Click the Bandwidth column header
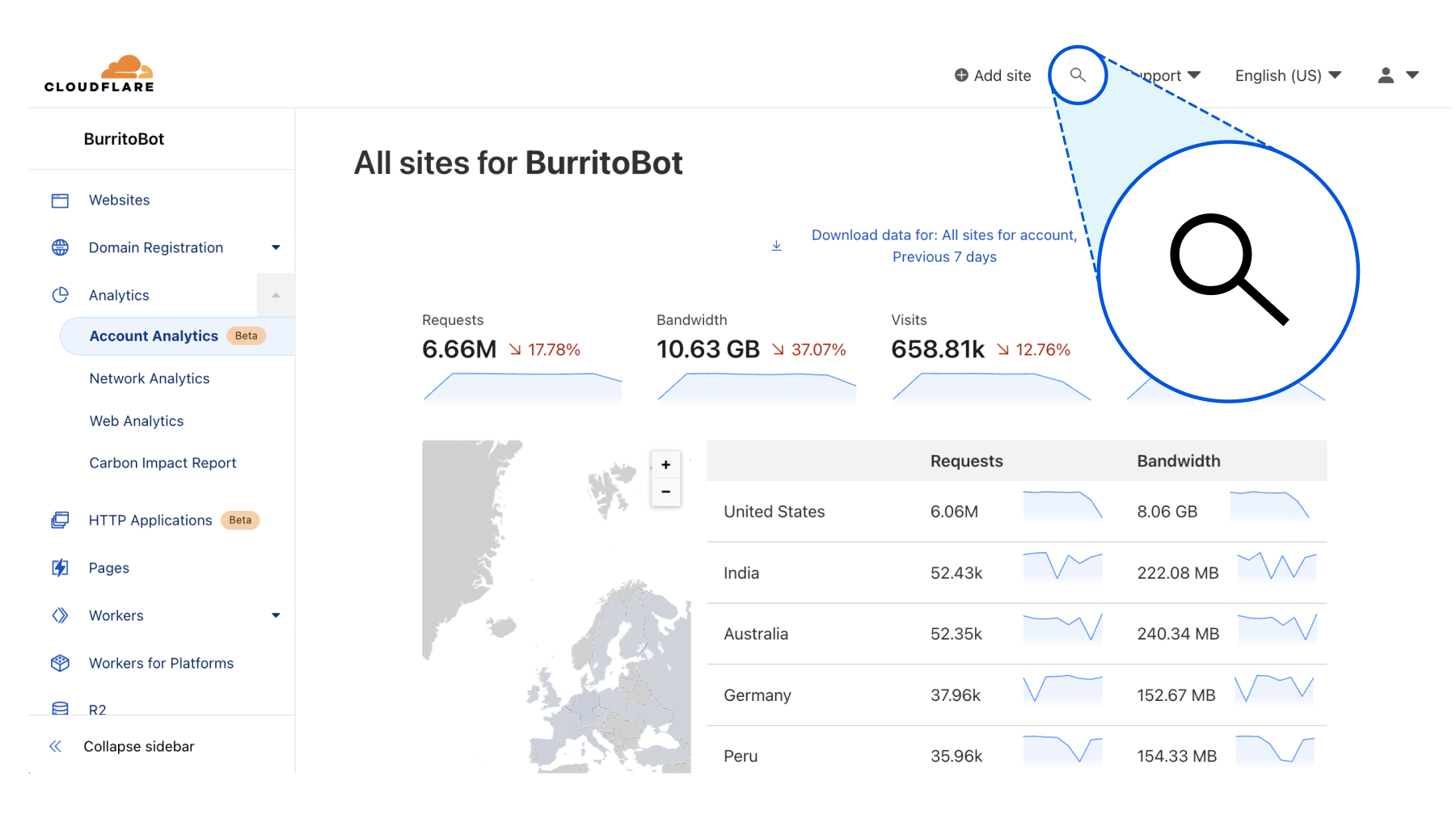The height and width of the screenshot is (819, 1456). click(1178, 461)
